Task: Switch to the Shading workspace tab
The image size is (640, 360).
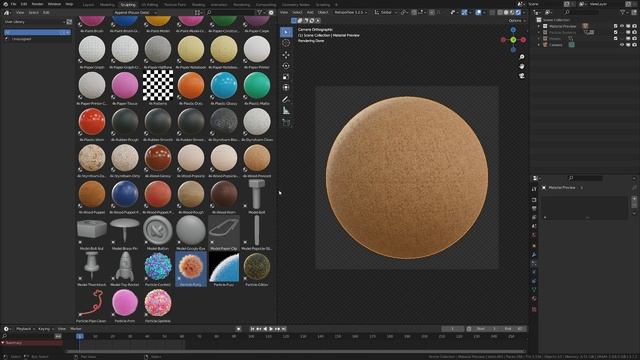Action: click(x=198, y=4)
